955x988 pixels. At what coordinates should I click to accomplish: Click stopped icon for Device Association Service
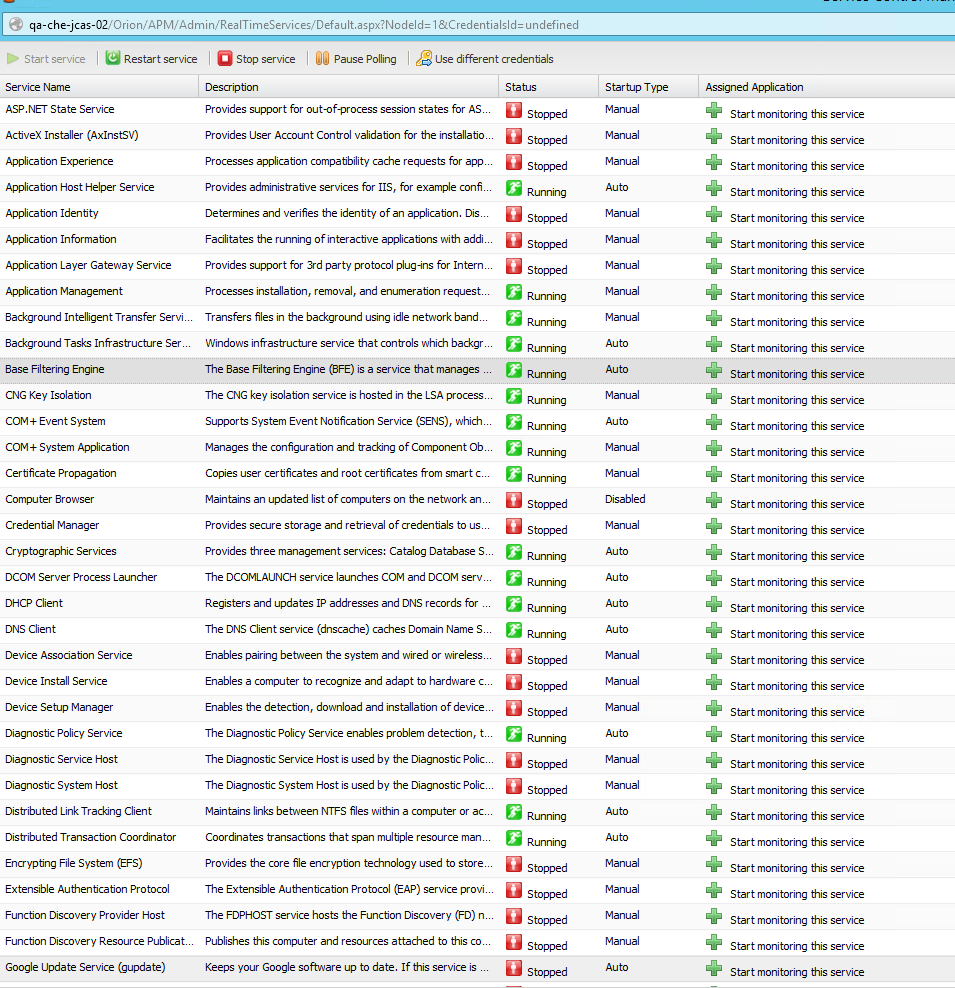(x=514, y=656)
